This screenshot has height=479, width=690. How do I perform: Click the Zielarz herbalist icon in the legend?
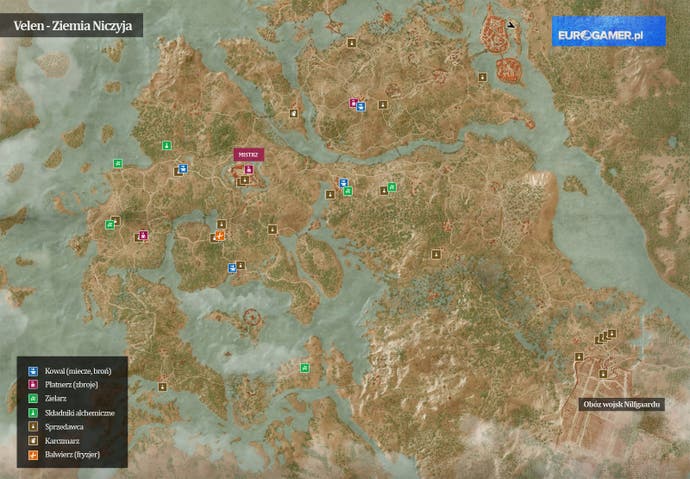(x=33, y=399)
